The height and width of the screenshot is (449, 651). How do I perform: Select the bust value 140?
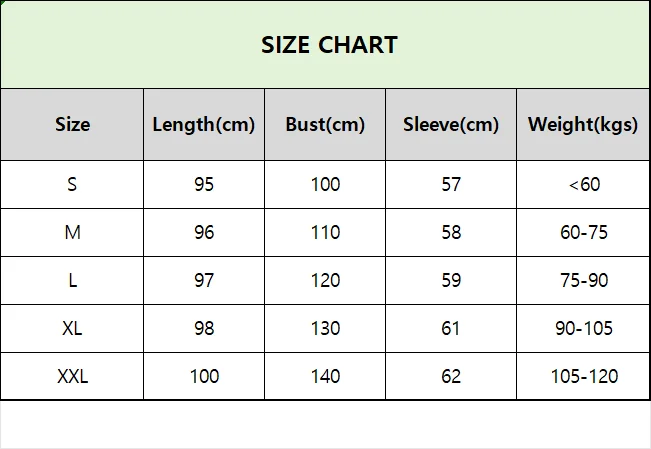[x=325, y=376]
